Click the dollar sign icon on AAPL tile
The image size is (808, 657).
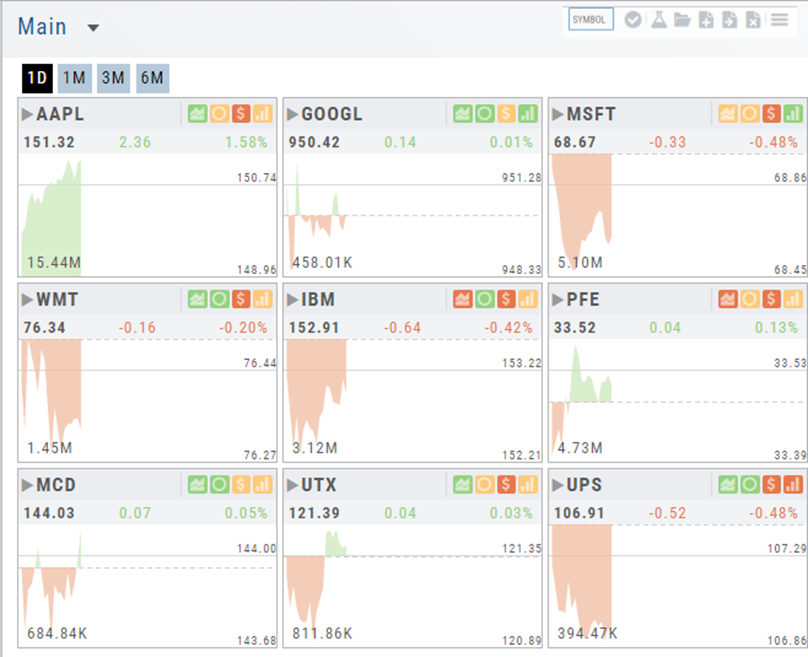(x=241, y=114)
